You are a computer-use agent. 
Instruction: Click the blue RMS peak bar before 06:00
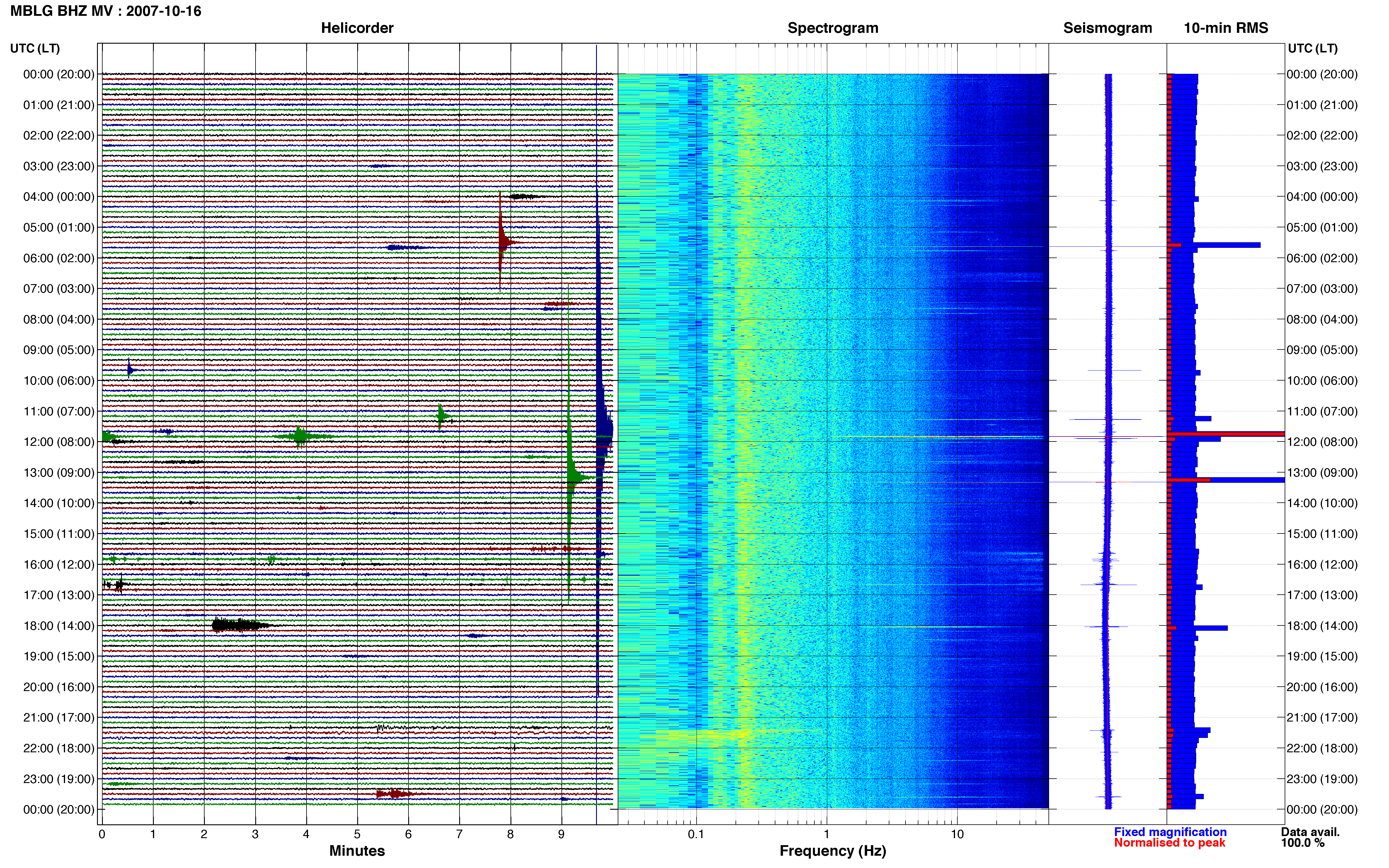(1214, 245)
